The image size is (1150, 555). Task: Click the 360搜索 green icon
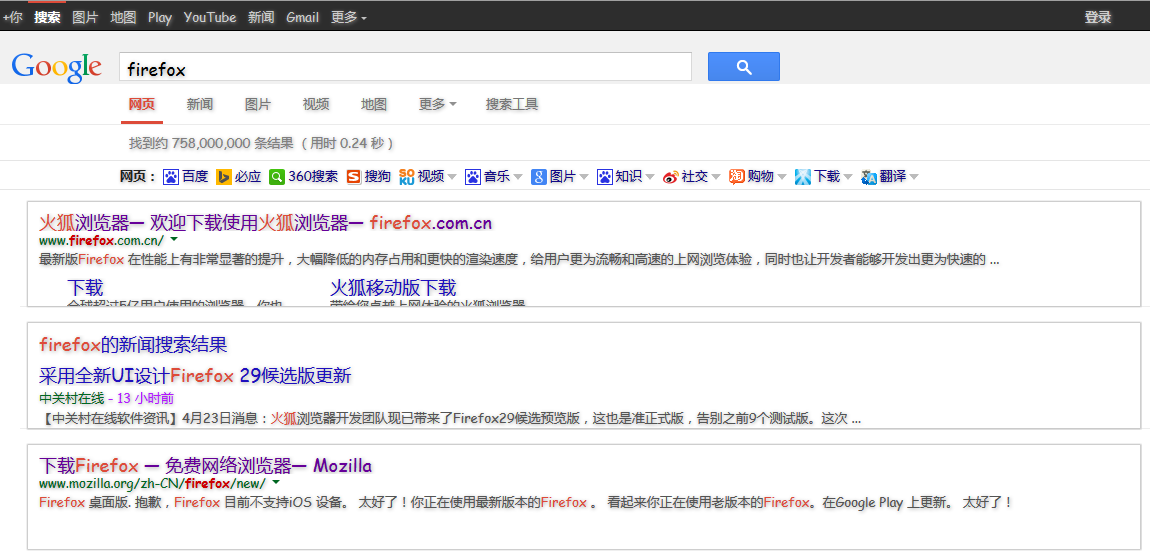pyautogui.click(x=276, y=177)
